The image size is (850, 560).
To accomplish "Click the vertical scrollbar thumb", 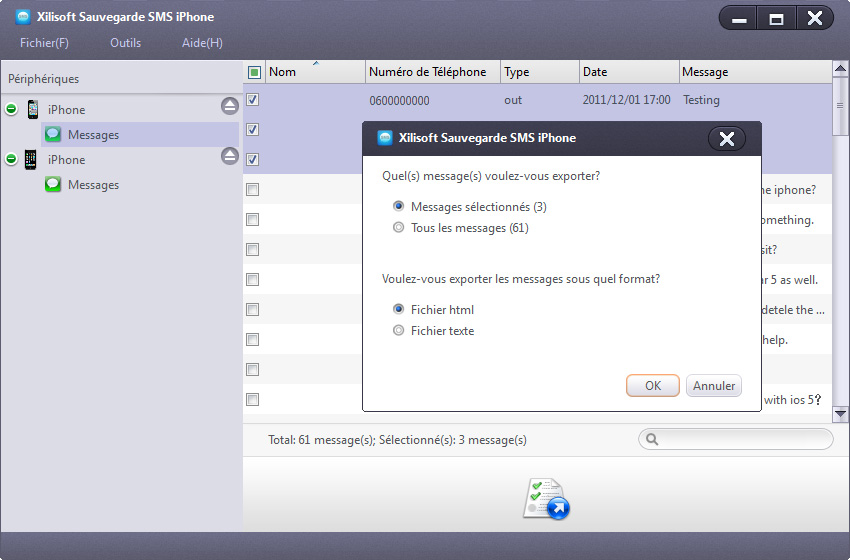I will [x=841, y=106].
